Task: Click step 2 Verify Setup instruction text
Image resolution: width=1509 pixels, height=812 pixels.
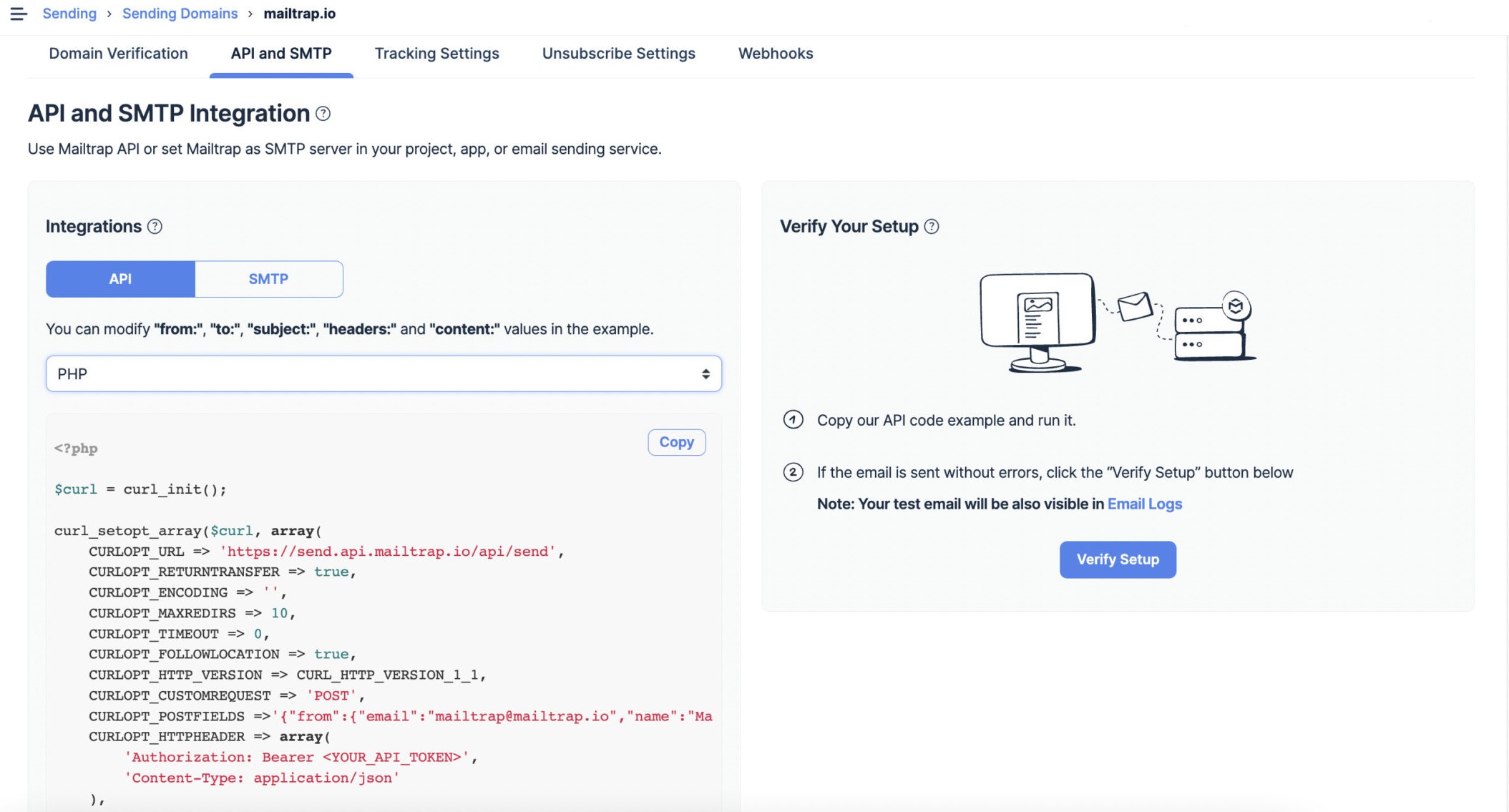Action: pyautogui.click(x=1055, y=473)
